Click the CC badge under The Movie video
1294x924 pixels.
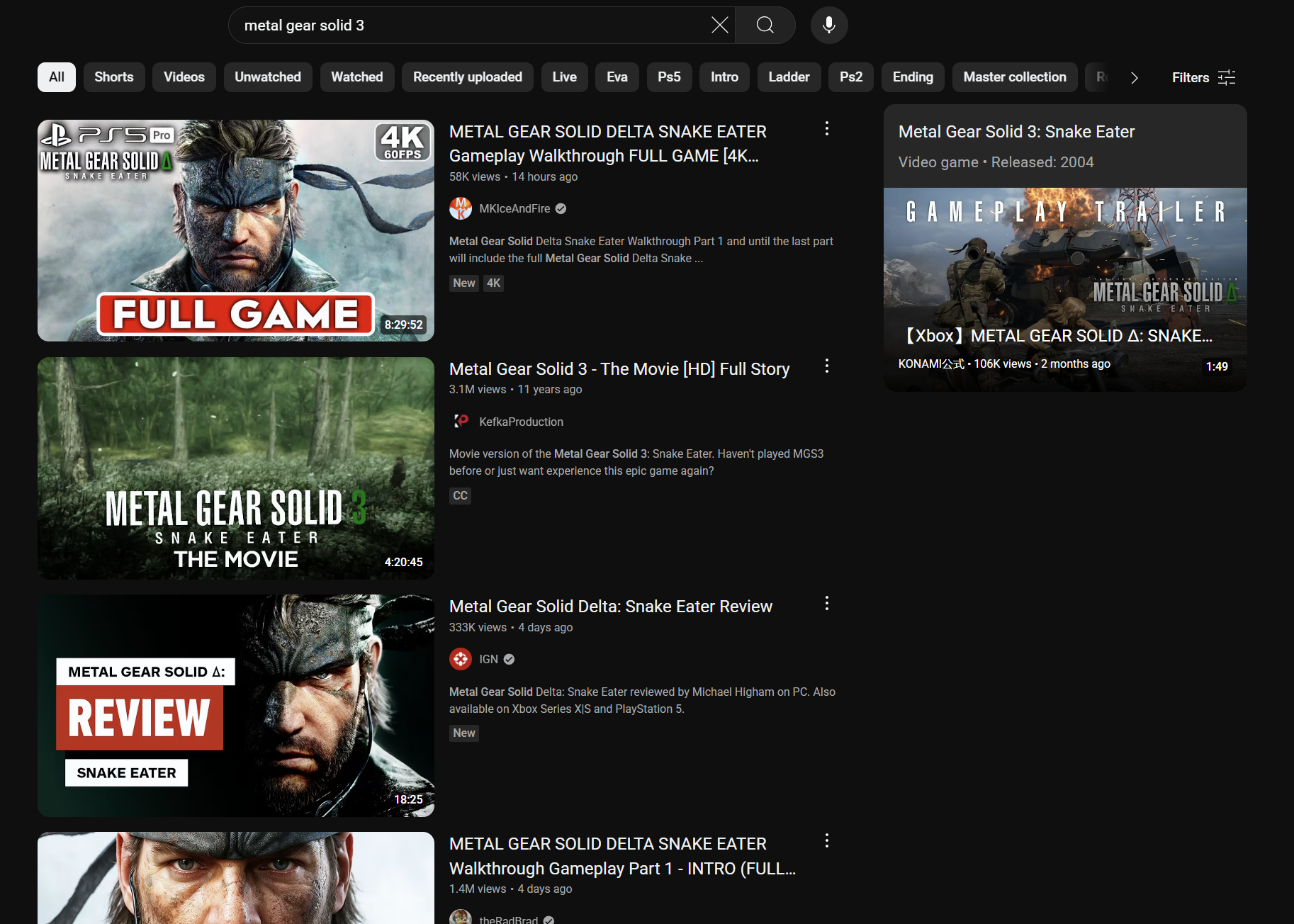click(460, 495)
